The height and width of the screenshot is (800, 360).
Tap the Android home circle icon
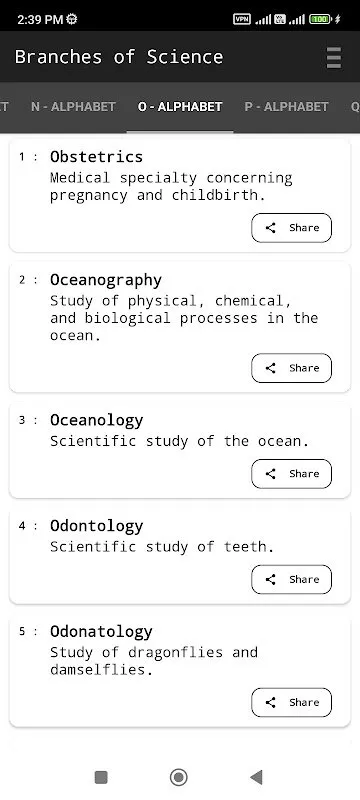click(178, 777)
